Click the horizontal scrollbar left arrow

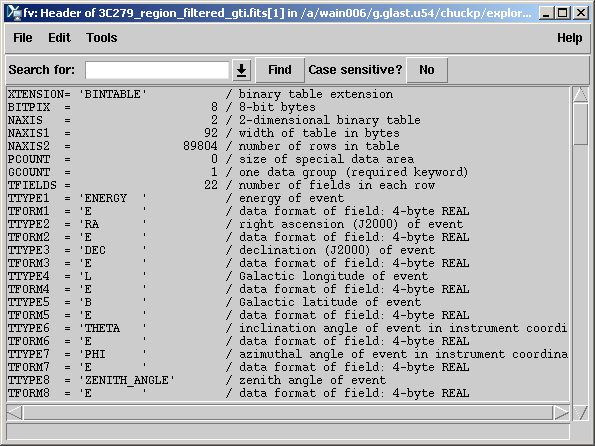(x=15, y=412)
